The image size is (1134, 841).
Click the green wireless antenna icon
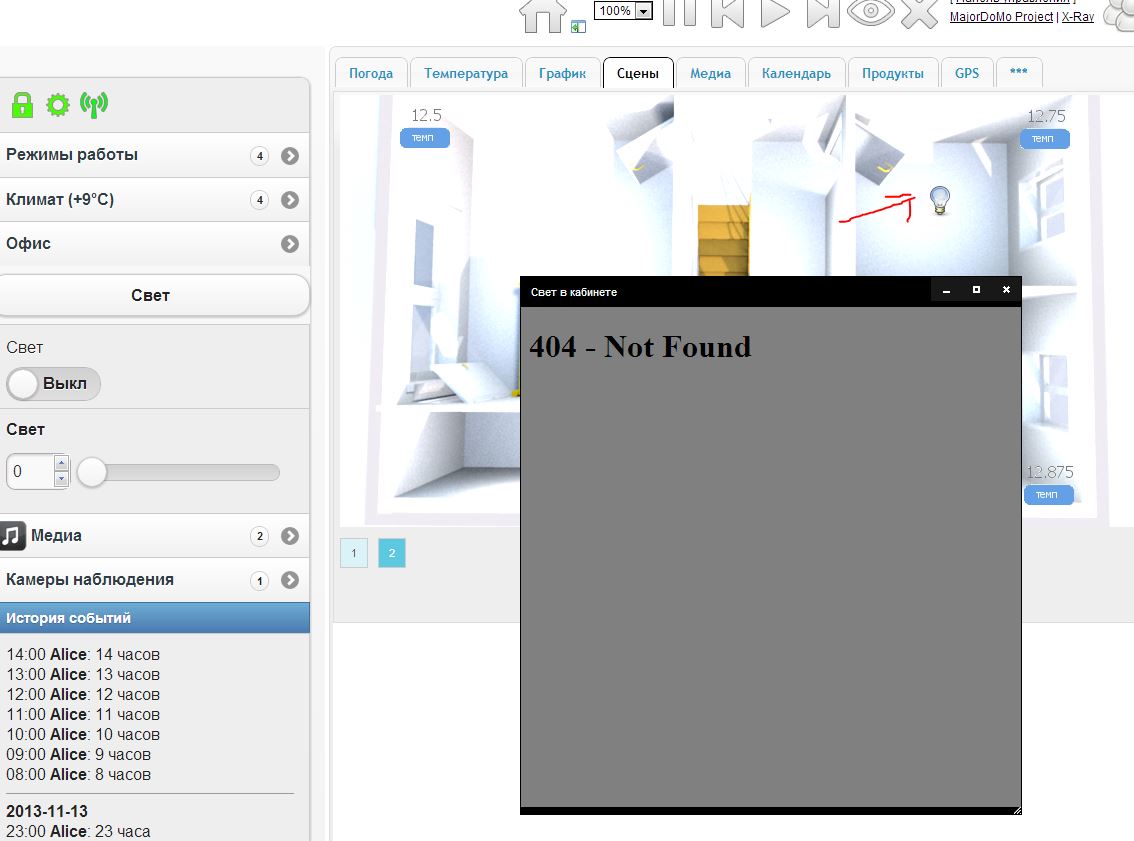pos(94,104)
